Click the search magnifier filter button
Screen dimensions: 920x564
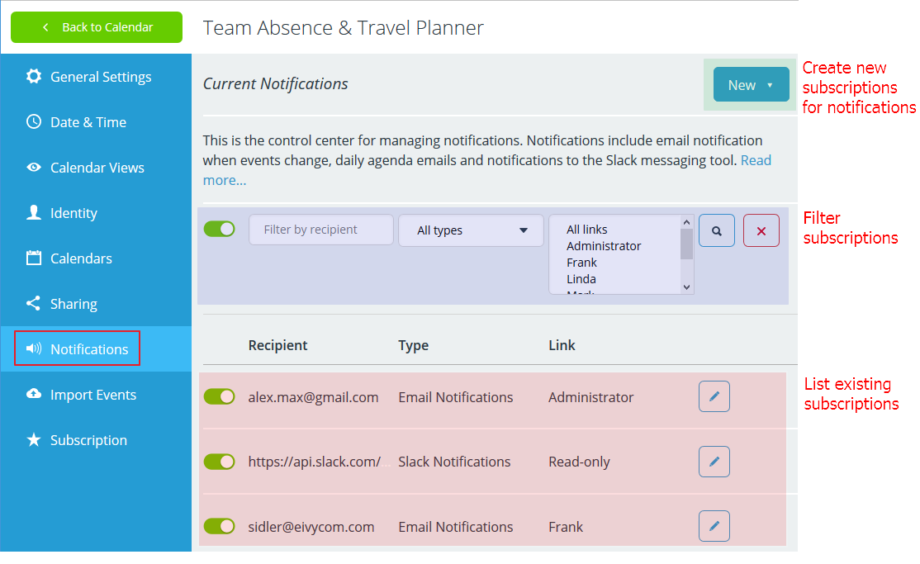click(x=716, y=231)
